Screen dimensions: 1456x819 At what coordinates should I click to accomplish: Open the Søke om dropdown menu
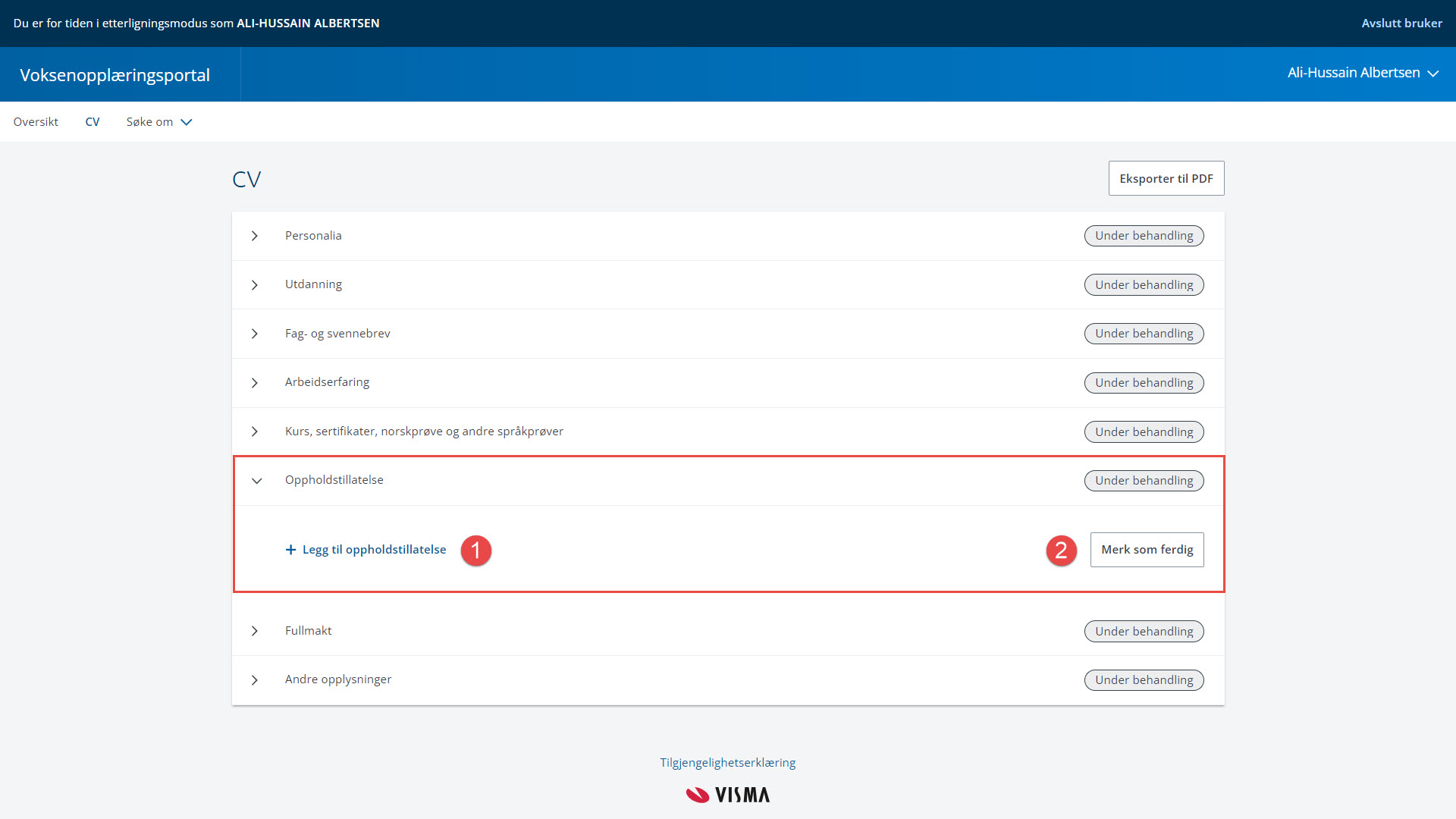point(159,122)
